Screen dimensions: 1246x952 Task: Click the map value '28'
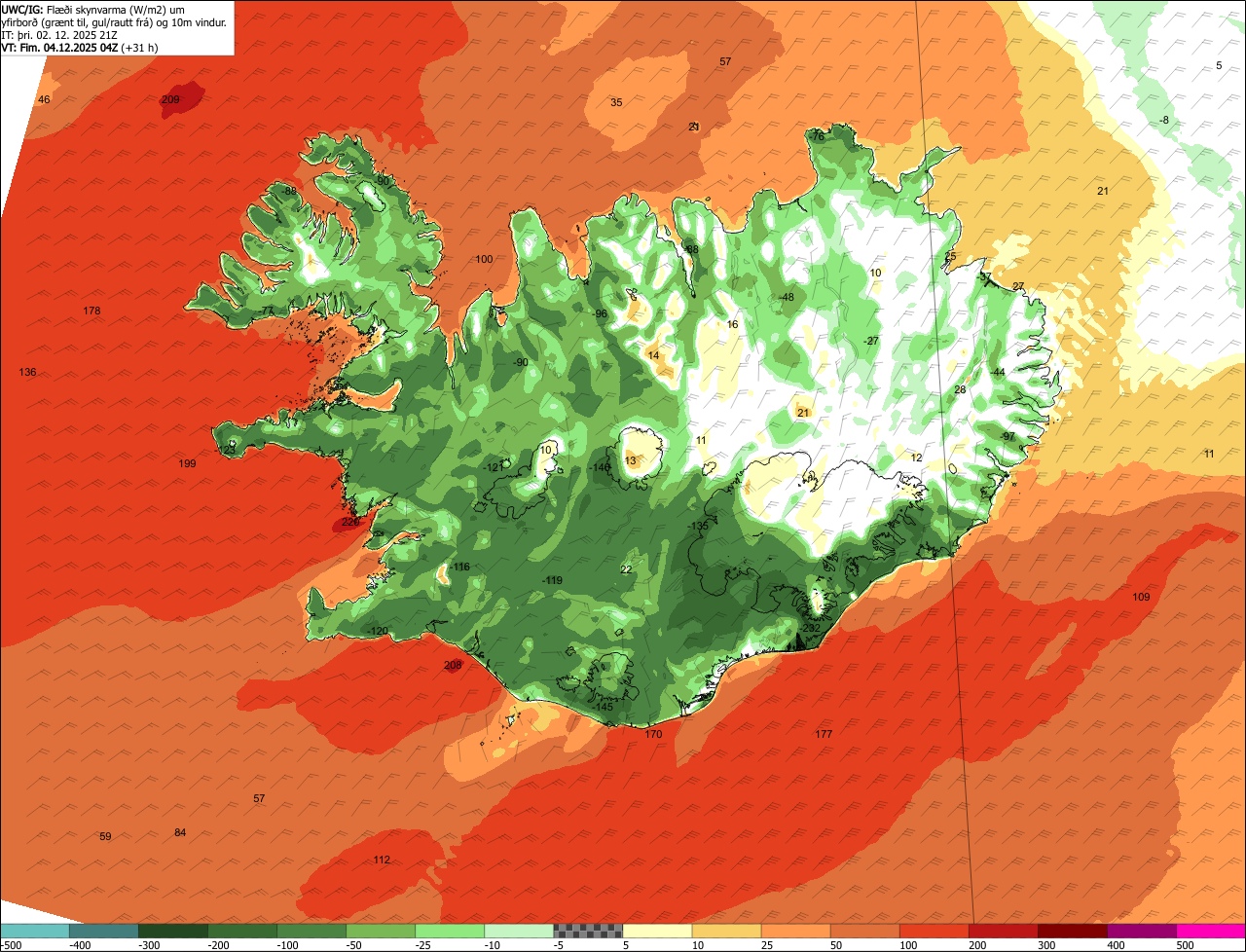click(960, 389)
